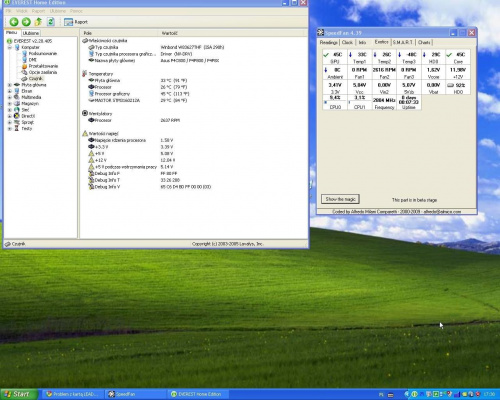Screen dimensions: 500x400
Task: Expand the Multimedia tree node
Action: pyautogui.click(x=10, y=97)
